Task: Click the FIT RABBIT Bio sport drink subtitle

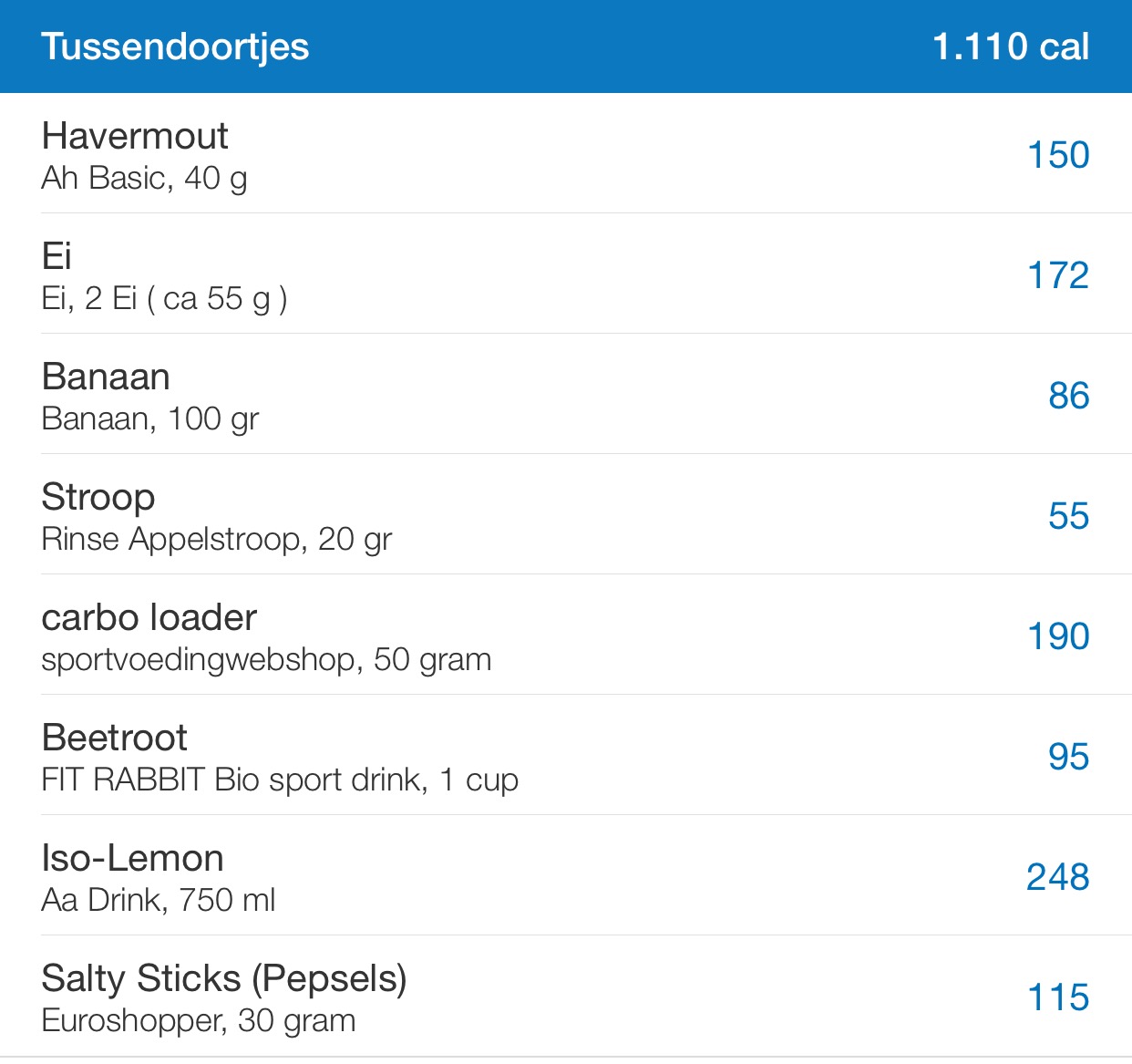Action: coord(280,780)
